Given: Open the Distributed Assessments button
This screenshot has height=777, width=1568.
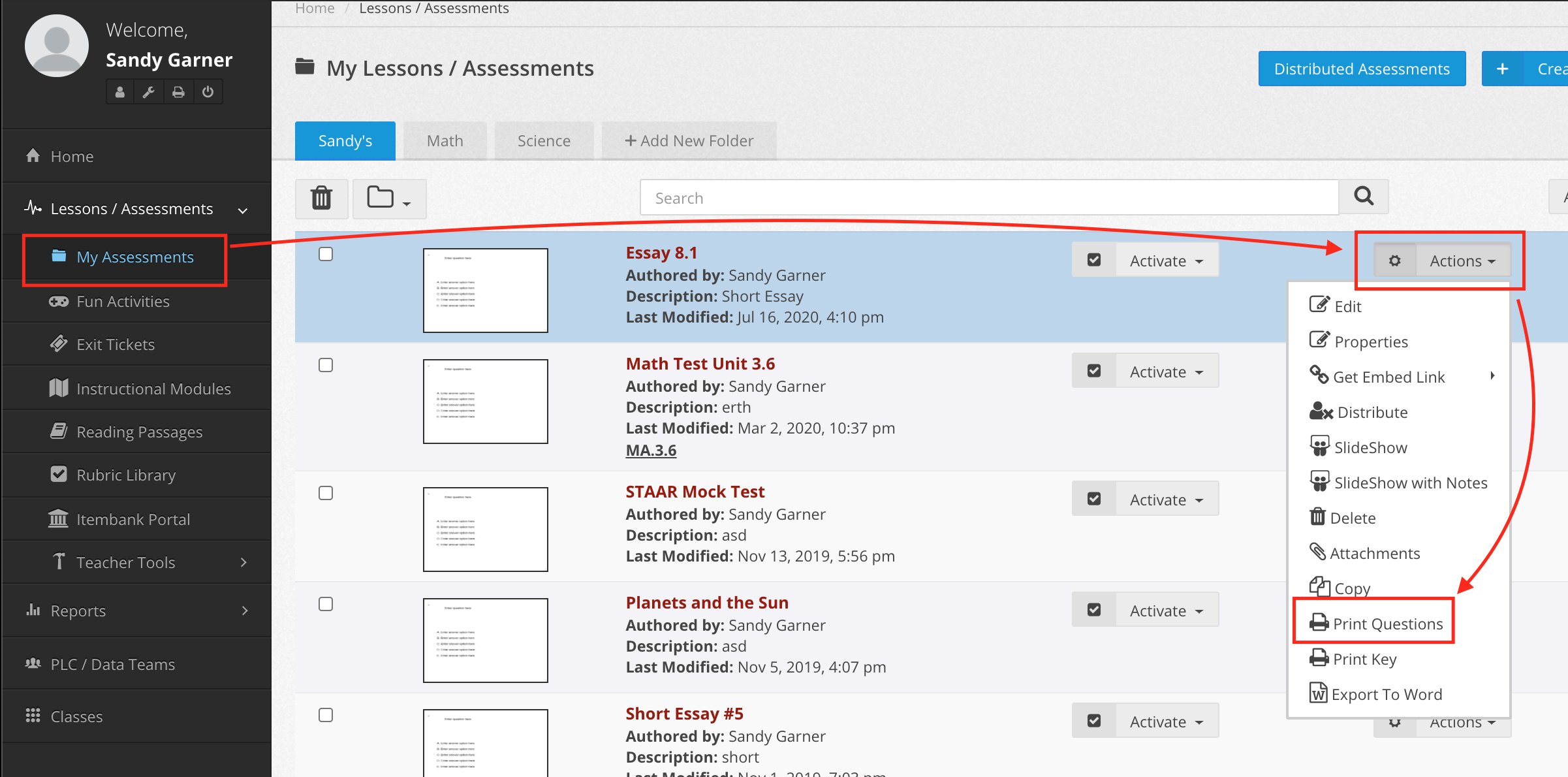Looking at the screenshot, I should point(1362,68).
